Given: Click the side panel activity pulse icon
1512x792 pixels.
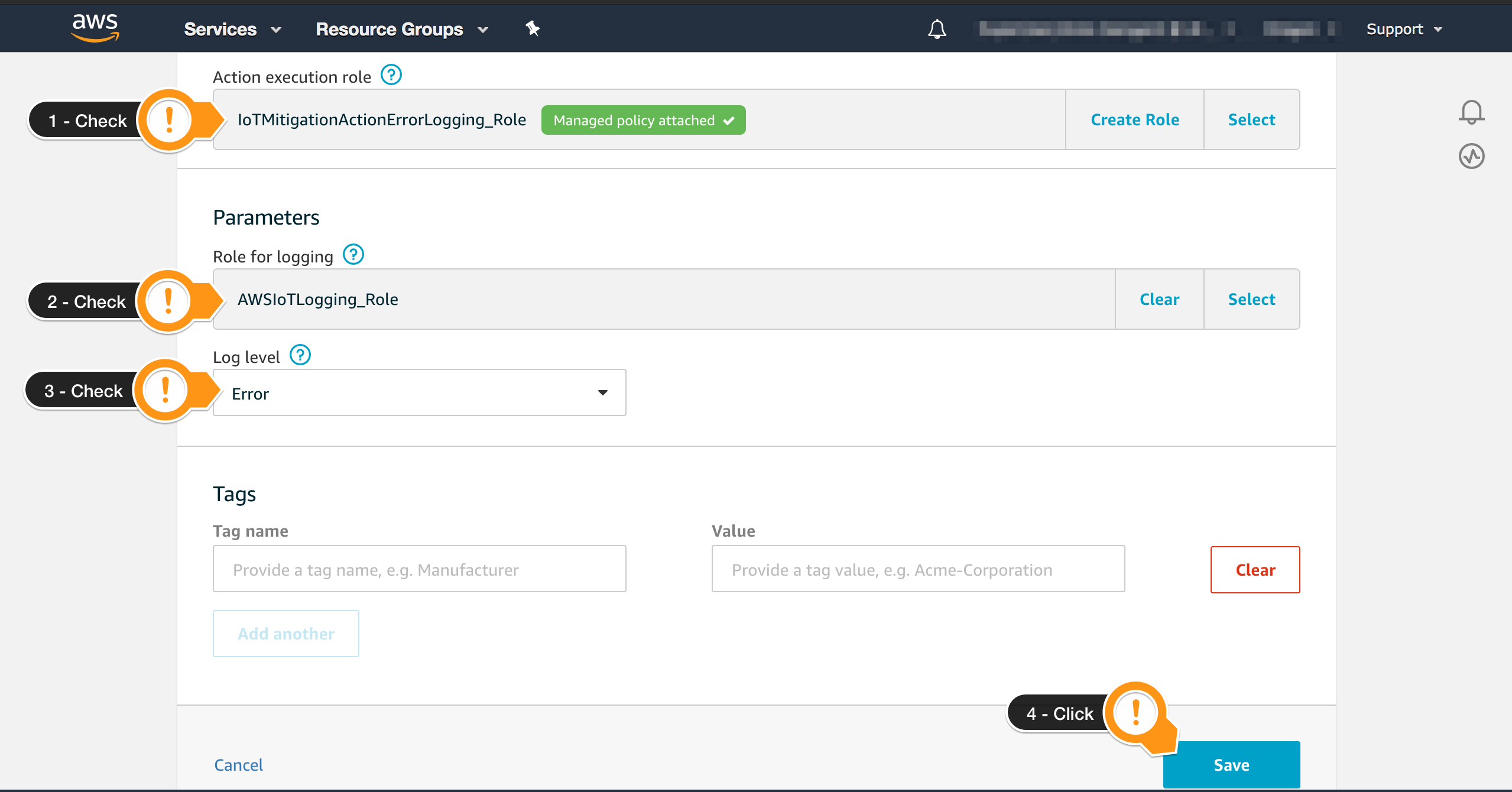Looking at the screenshot, I should pyautogui.click(x=1471, y=156).
